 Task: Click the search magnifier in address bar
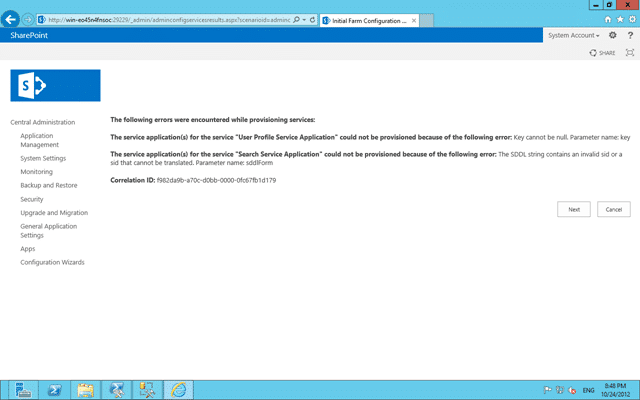tap(296, 20)
